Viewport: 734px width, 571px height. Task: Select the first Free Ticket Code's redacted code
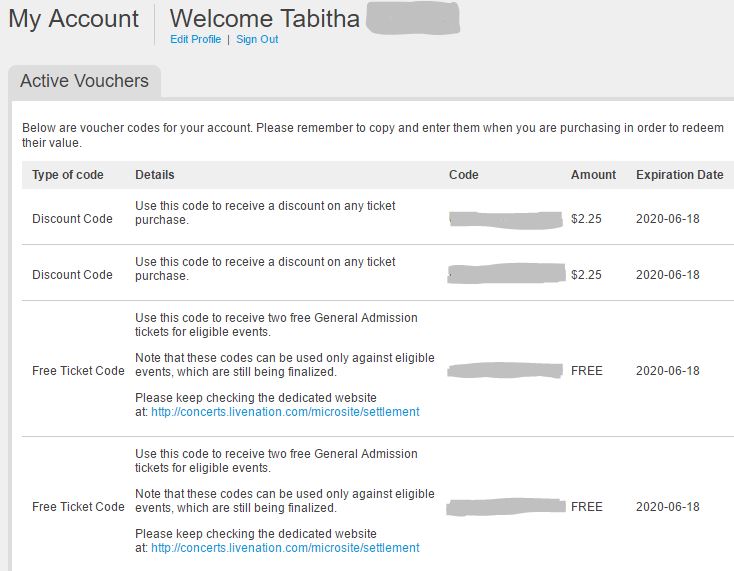(505, 371)
